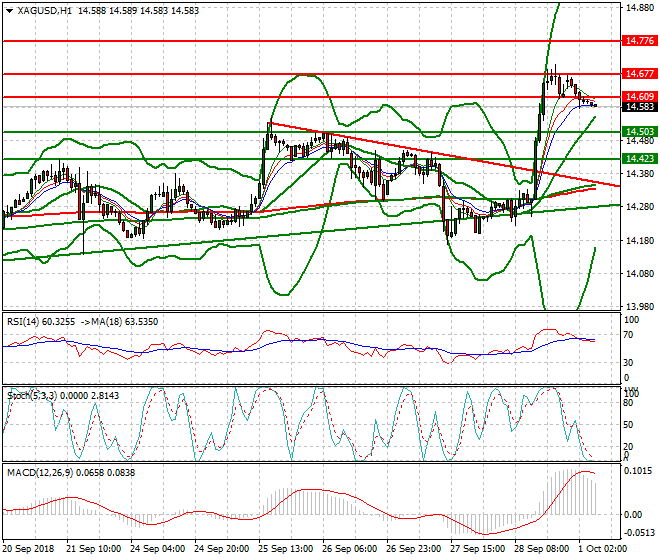Select the 14.503 green price label
Viewport: 660px width, 560px height.
tap(638, 132)
